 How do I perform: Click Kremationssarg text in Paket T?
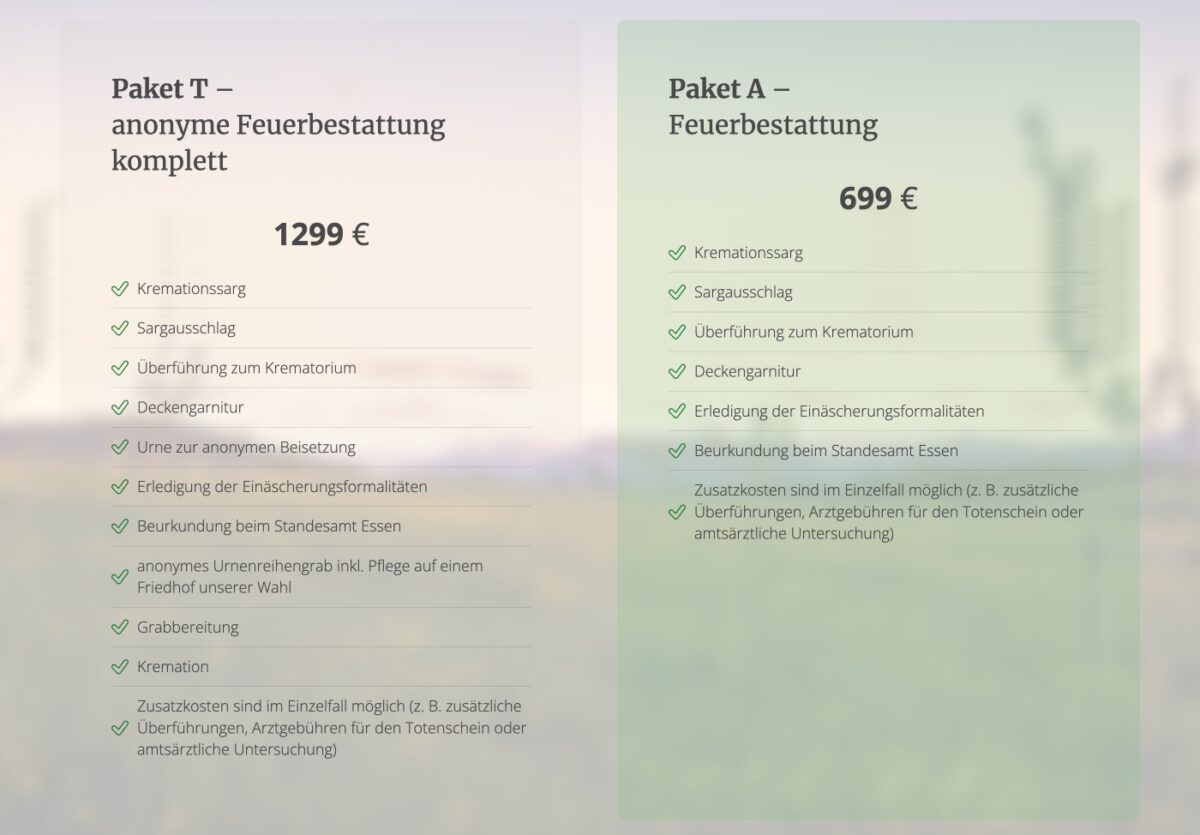pos(191,289)
